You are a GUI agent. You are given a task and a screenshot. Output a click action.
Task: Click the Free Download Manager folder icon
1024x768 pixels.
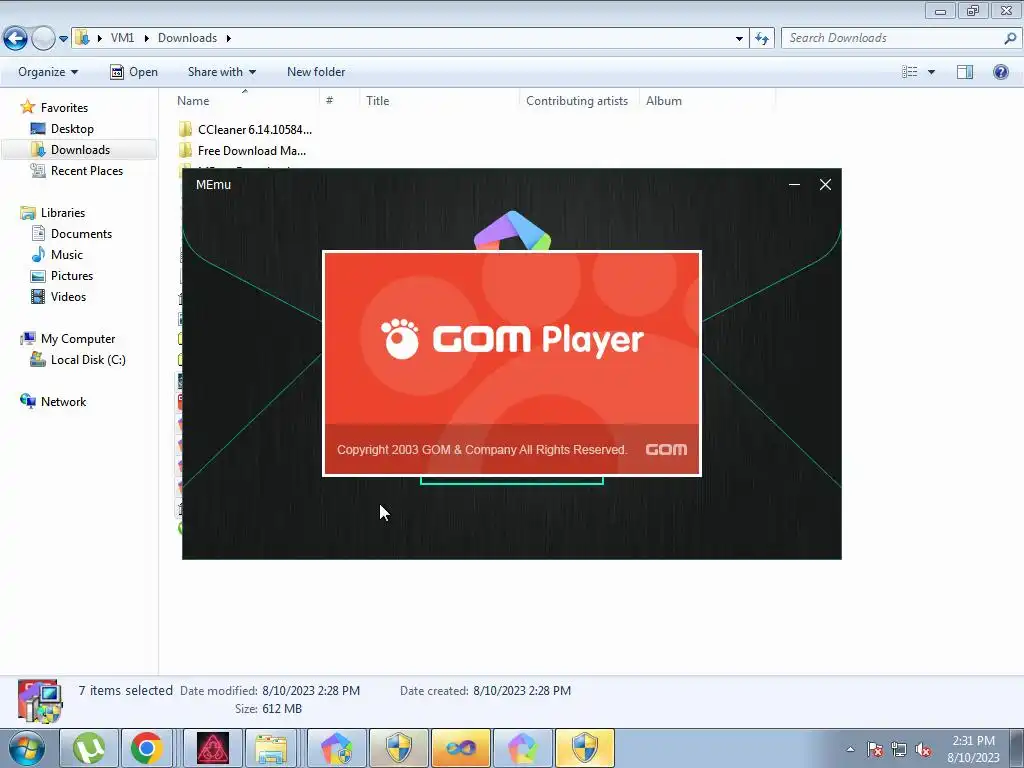pos(185,150)
